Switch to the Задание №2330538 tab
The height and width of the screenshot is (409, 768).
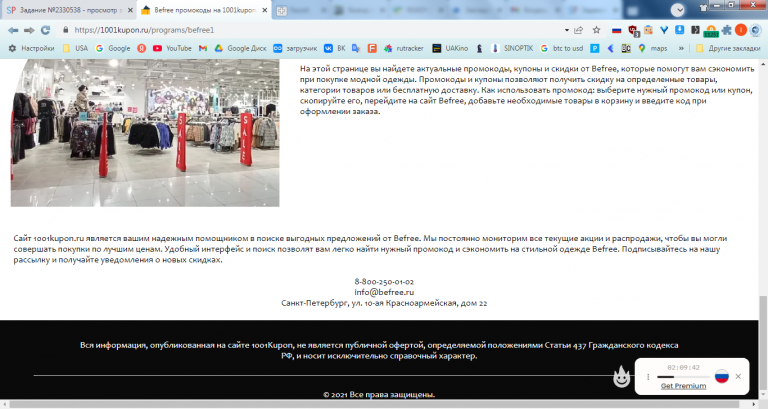pos(68,10)
